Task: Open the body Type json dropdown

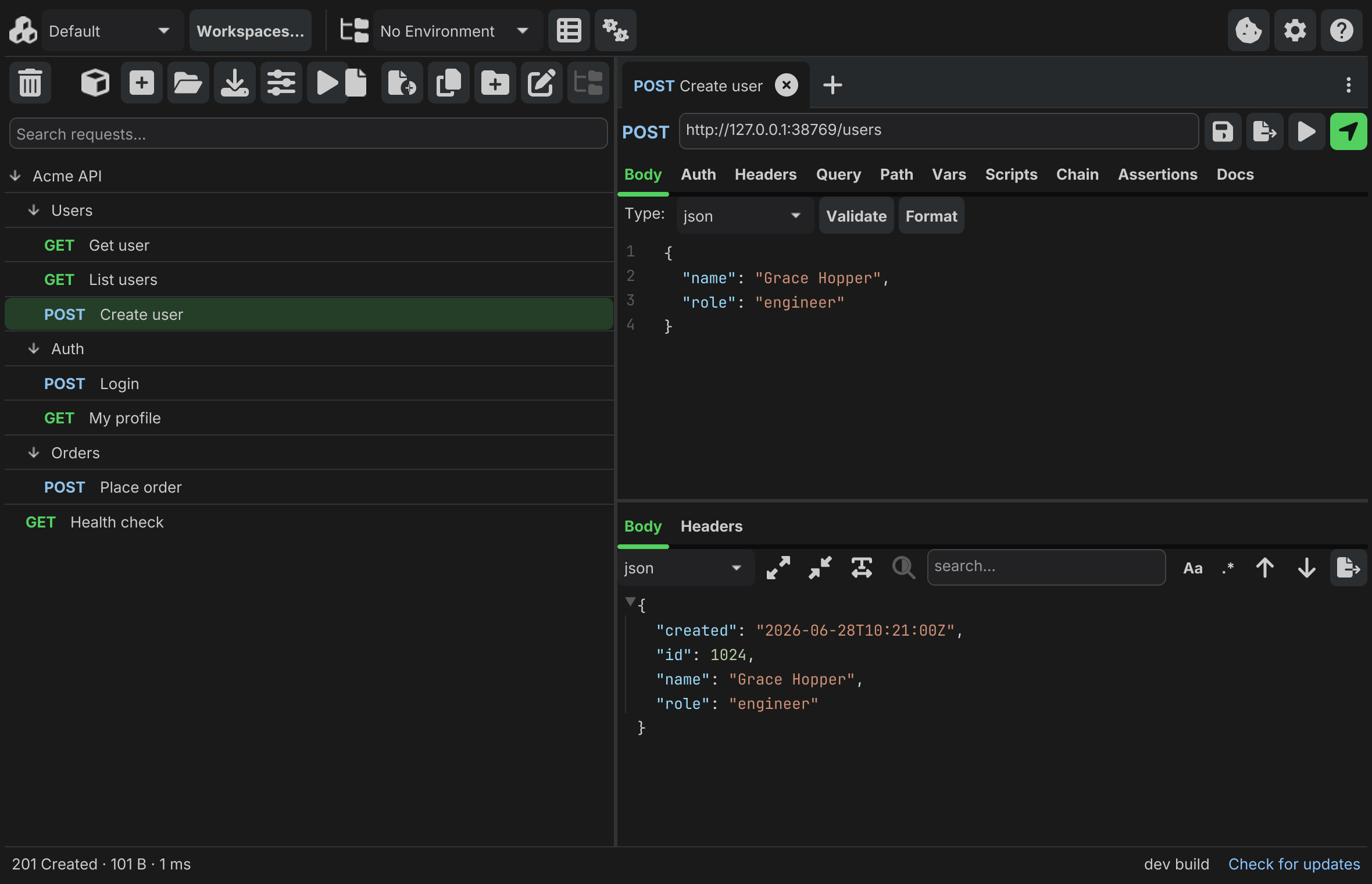Action: coord(745,216)
